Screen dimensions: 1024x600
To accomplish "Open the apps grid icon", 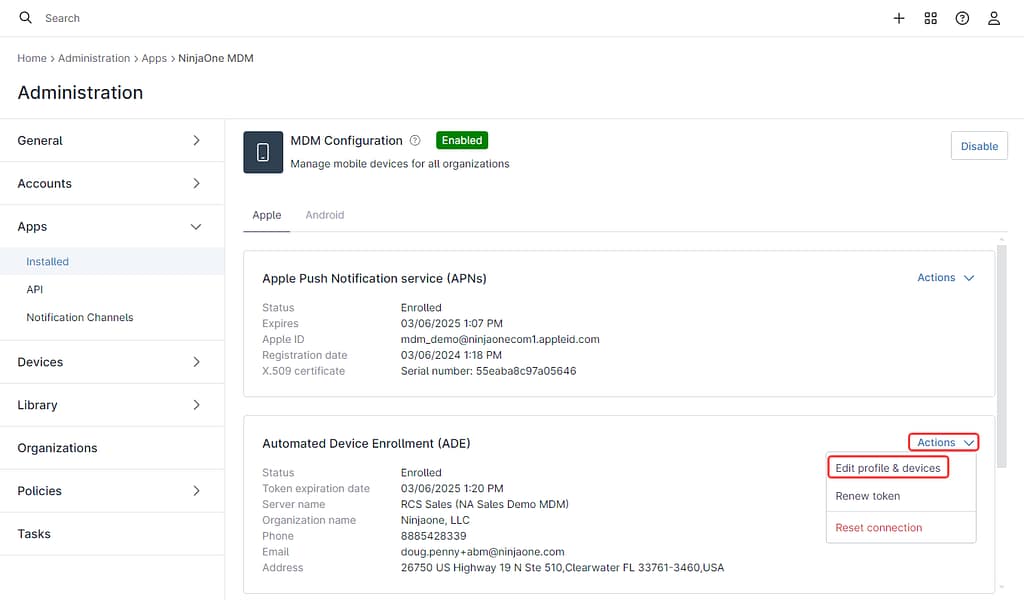I will coord(931,18).
